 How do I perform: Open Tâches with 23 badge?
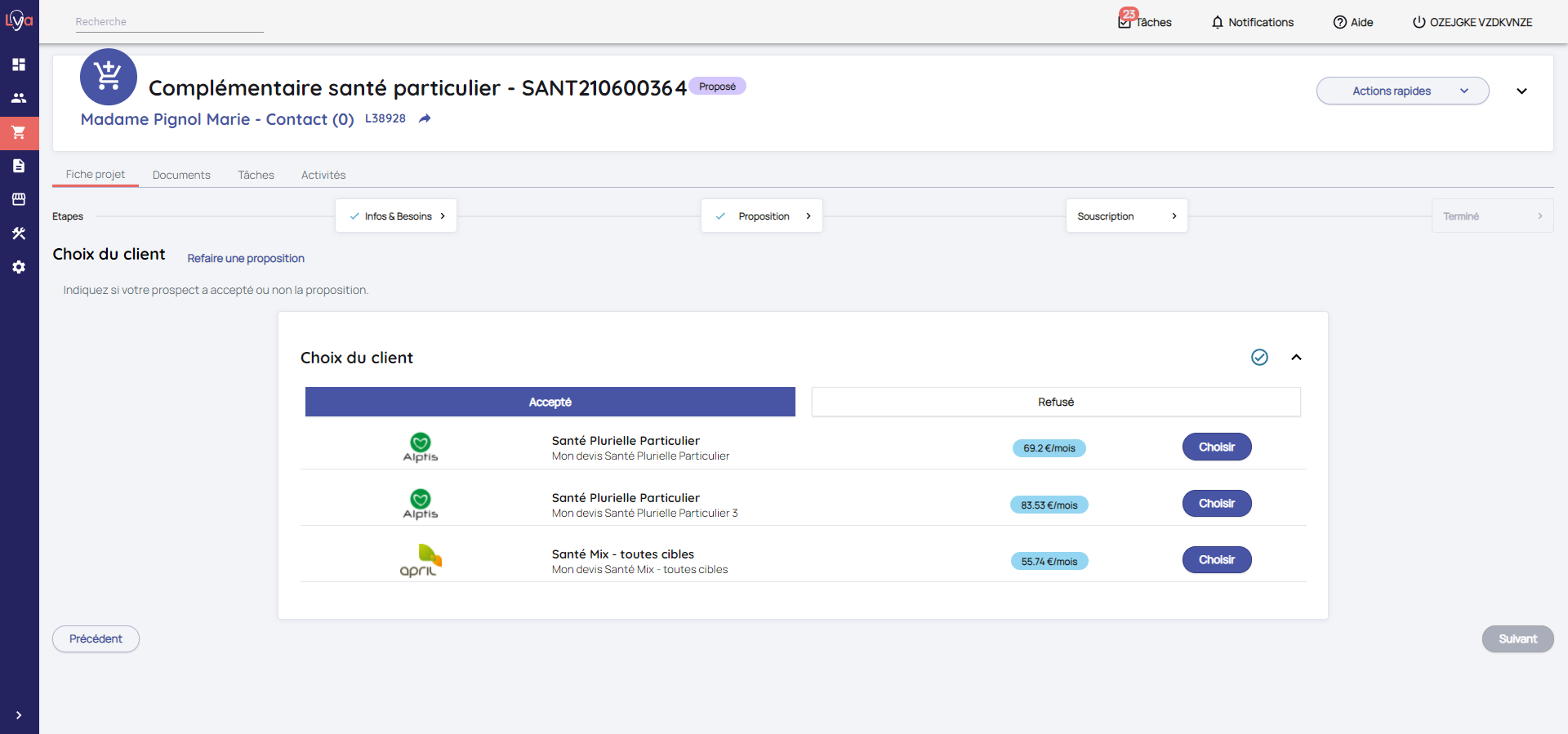pos(1145,22)
